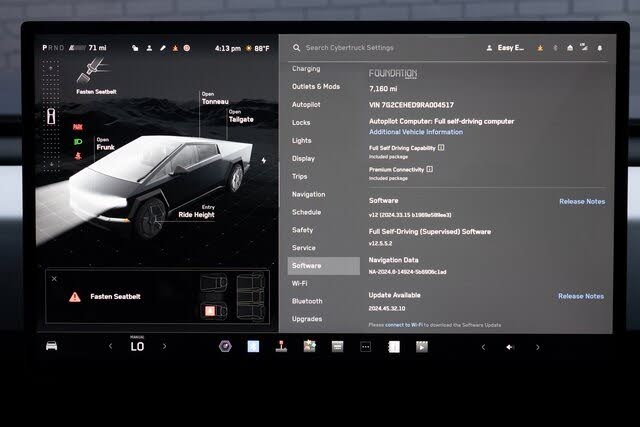Open the Toybox app icon
640x427 pixels.
pos(309,346)
